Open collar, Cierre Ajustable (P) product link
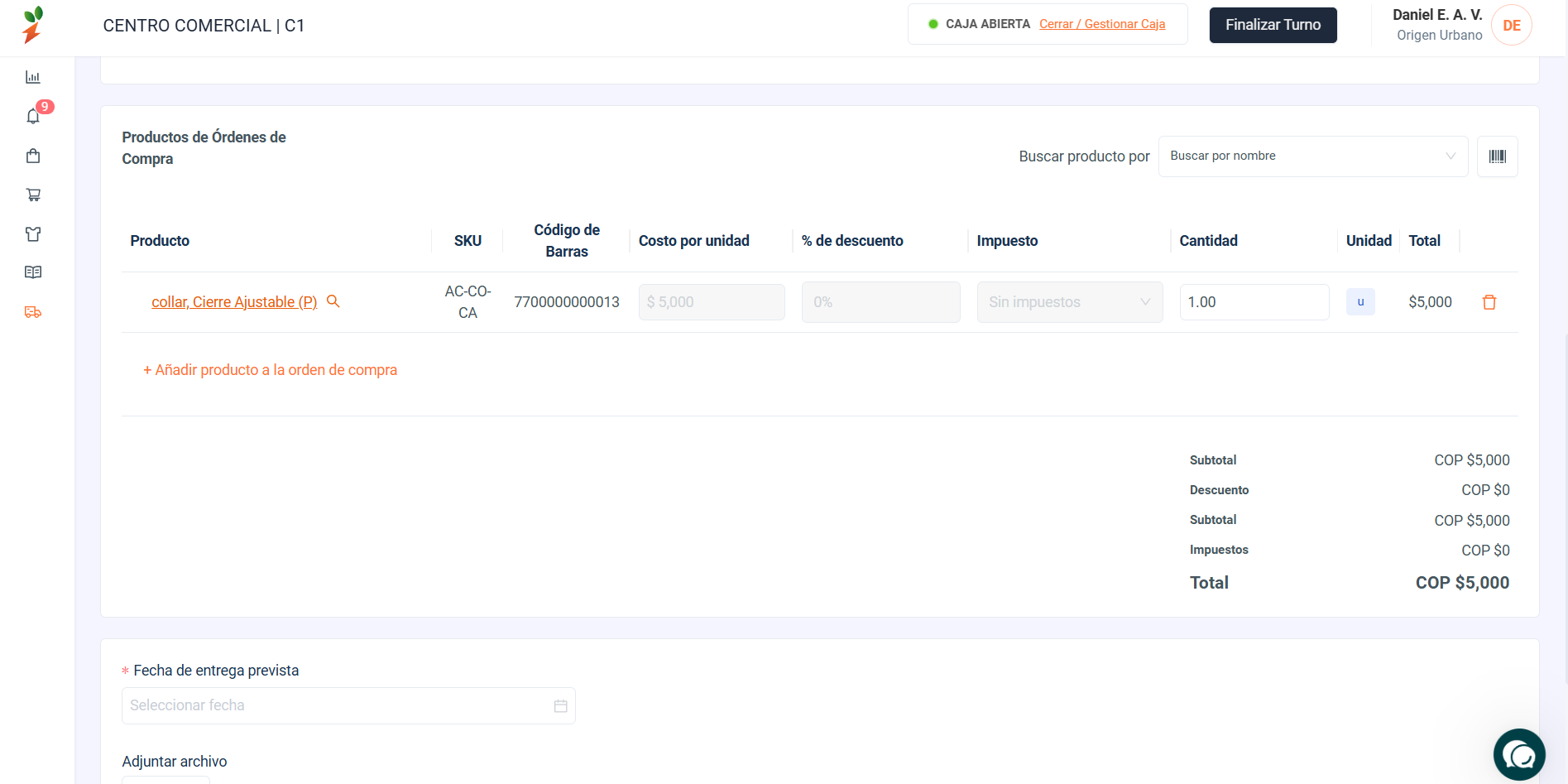Viewport: 1568px width, 784px height. click(234, 302)
